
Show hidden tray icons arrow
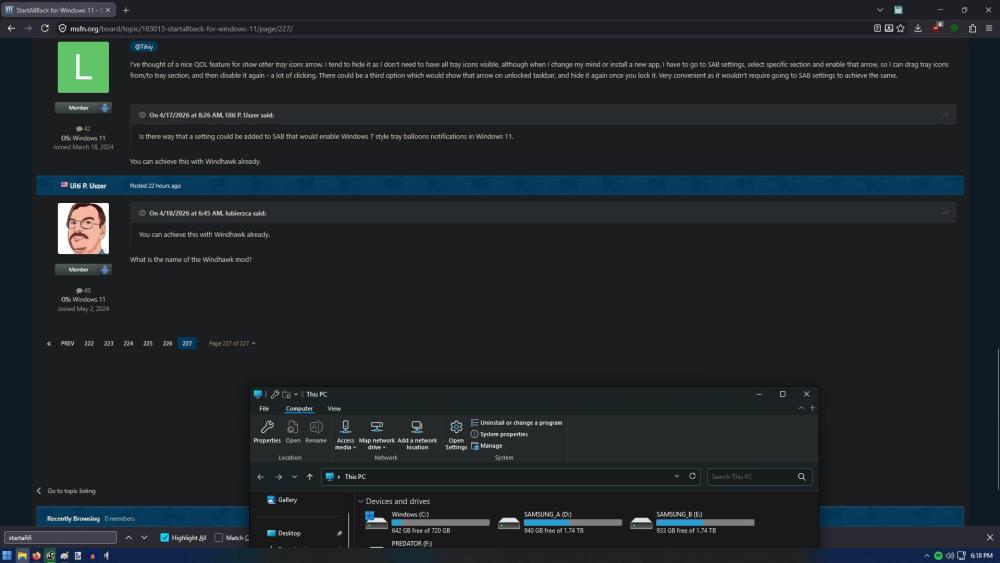click(927, 555)
